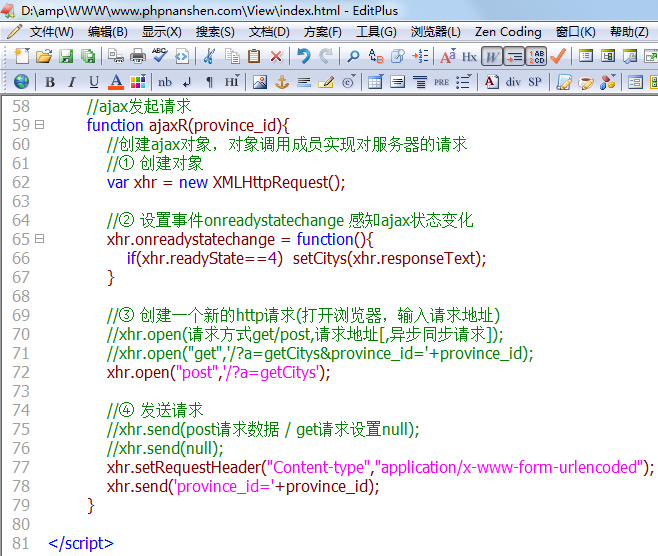Undo the last edit

[x=303, y=56]
